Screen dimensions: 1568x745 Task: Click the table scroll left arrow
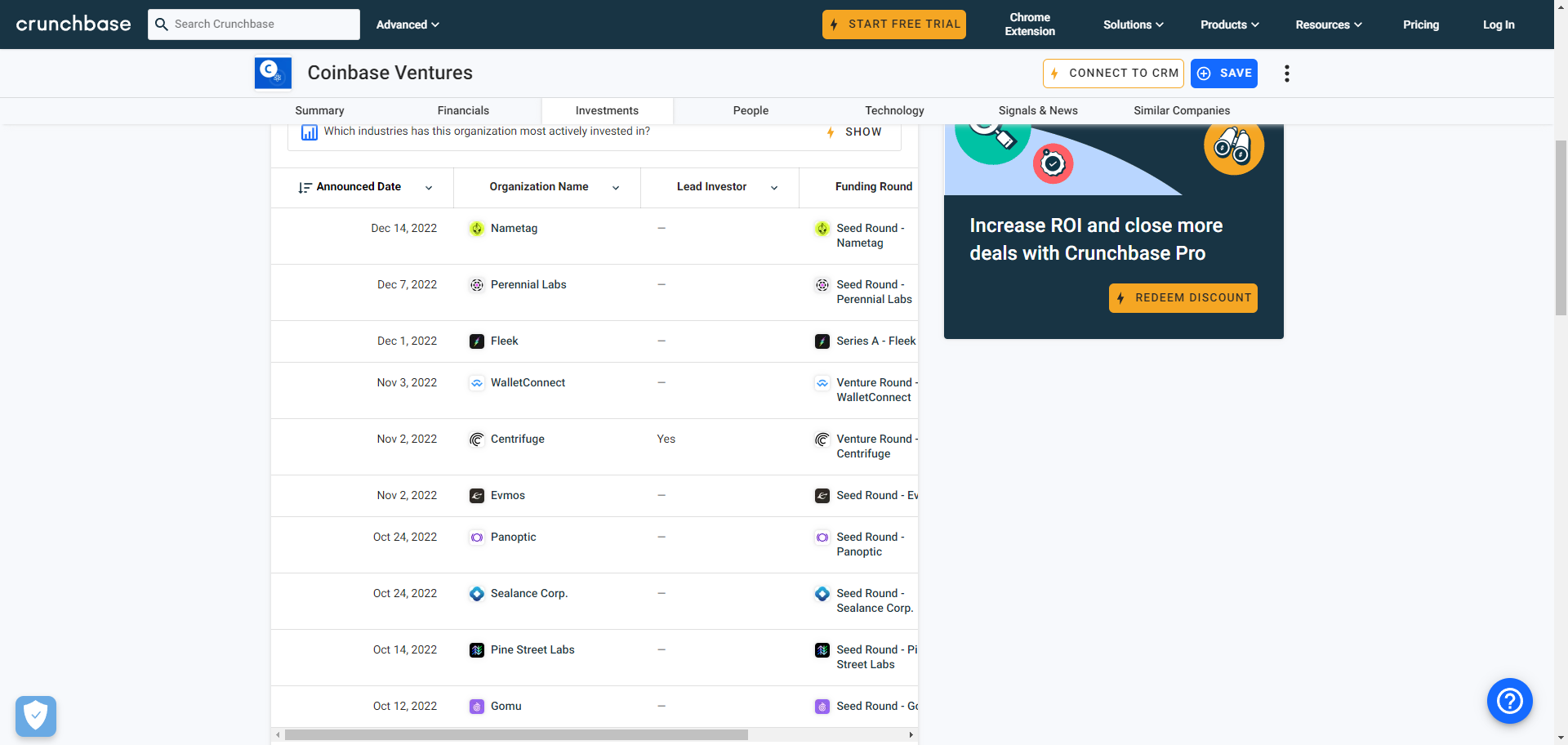click(278, 735)
